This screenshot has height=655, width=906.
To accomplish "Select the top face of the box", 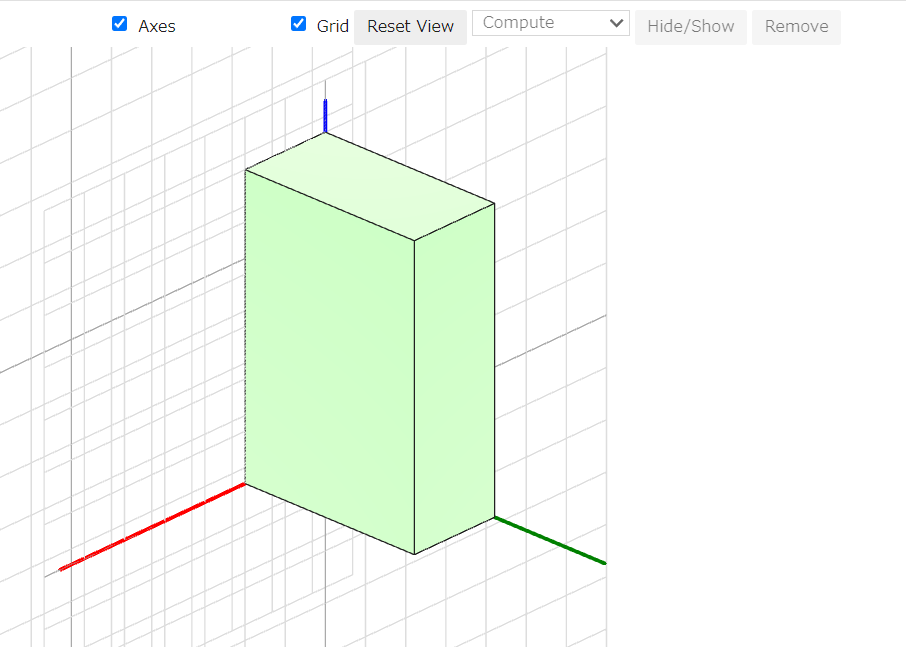I will 370,186.
